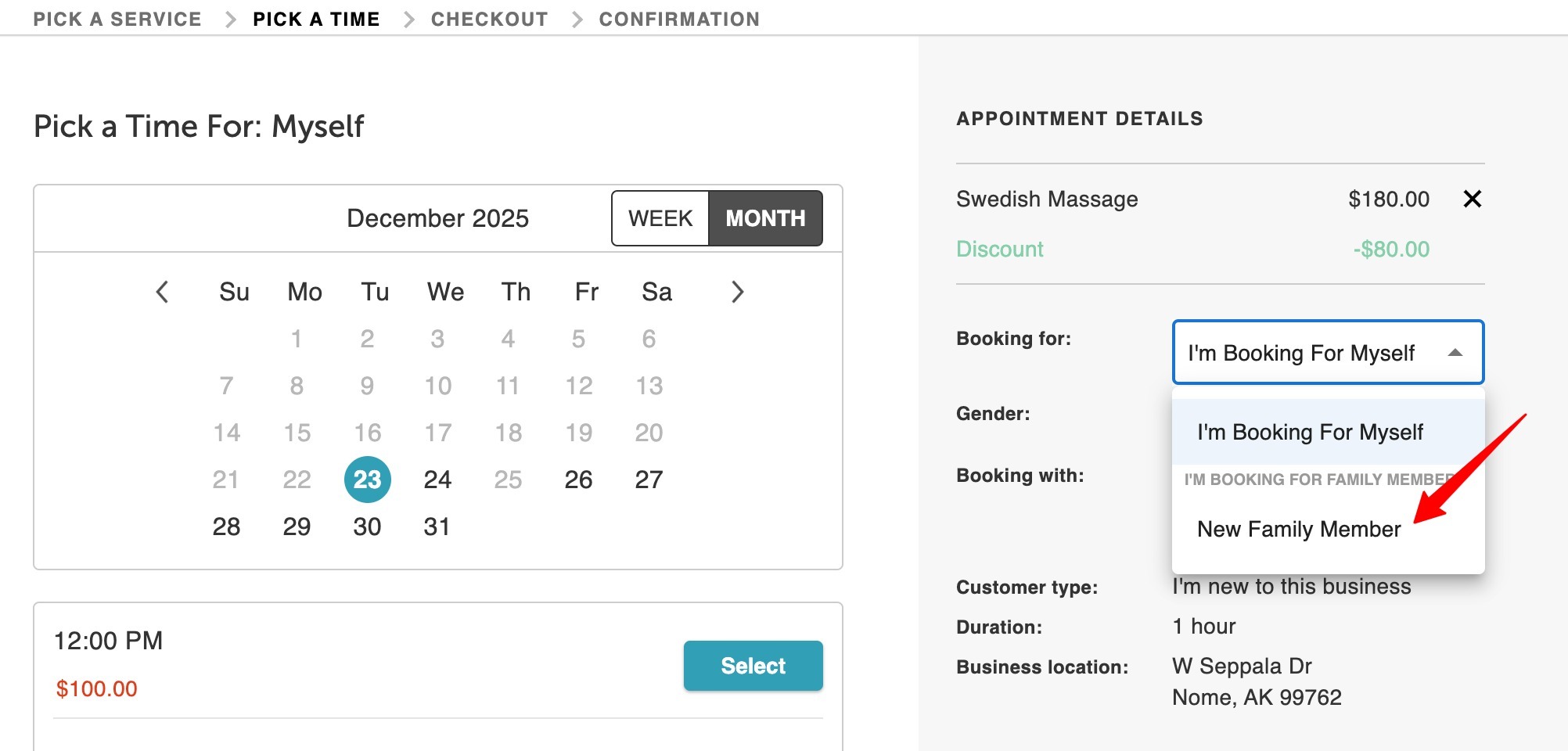The width and height of the screenshot is (1568, 751).
Task: Choose I'm Booking For Myself option
Action: click(1310, 433)
